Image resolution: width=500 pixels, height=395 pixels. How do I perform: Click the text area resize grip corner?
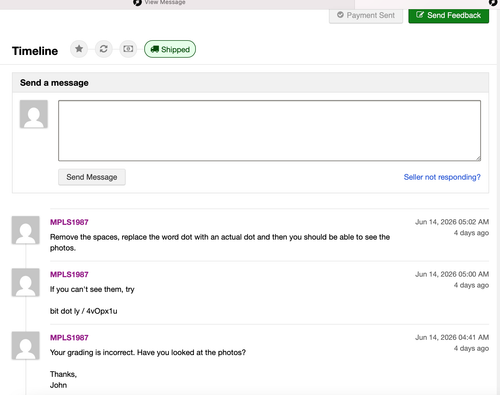(x=478, y=158)
